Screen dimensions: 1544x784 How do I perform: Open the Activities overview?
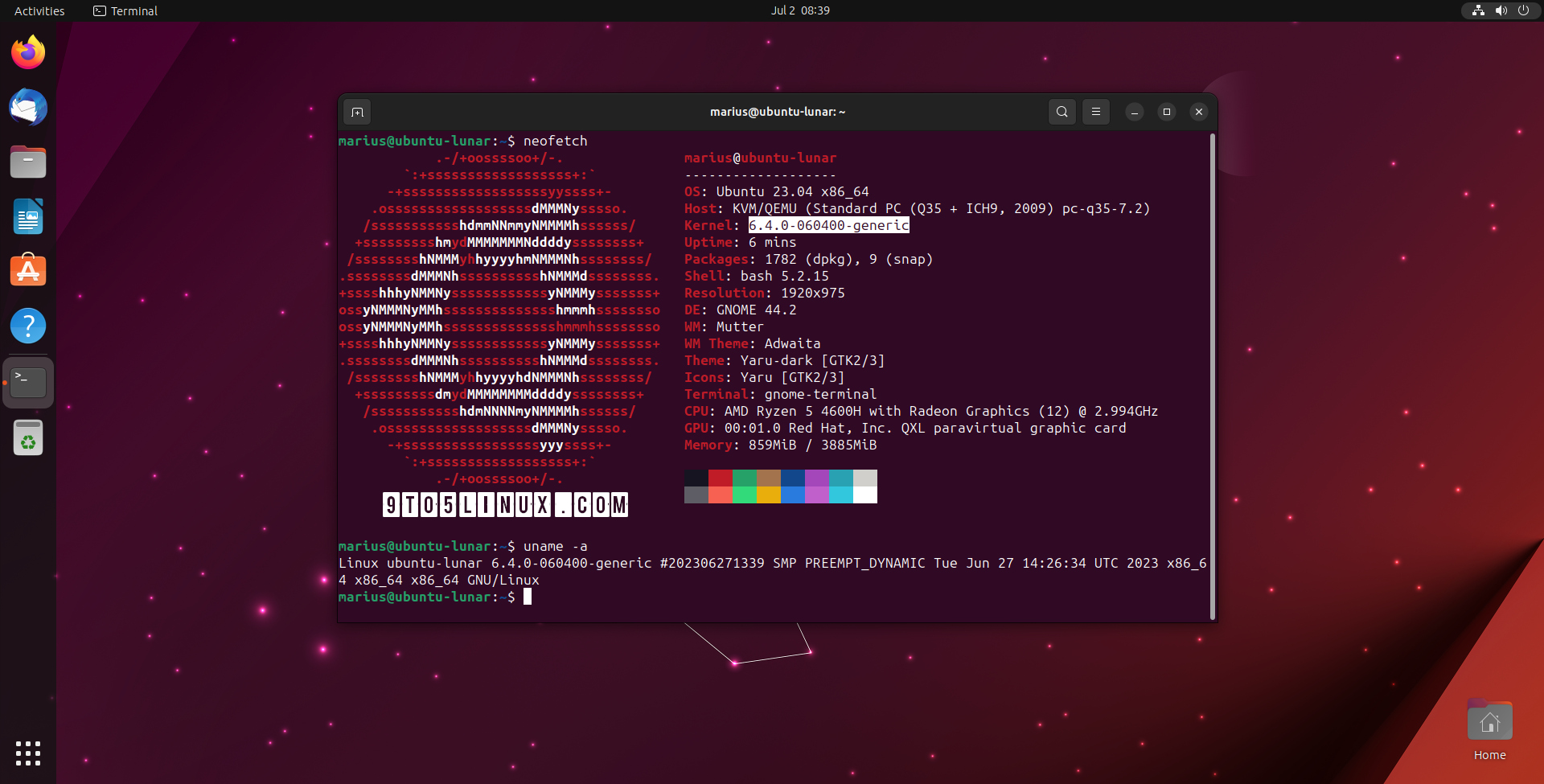click(x=39, y=10)
